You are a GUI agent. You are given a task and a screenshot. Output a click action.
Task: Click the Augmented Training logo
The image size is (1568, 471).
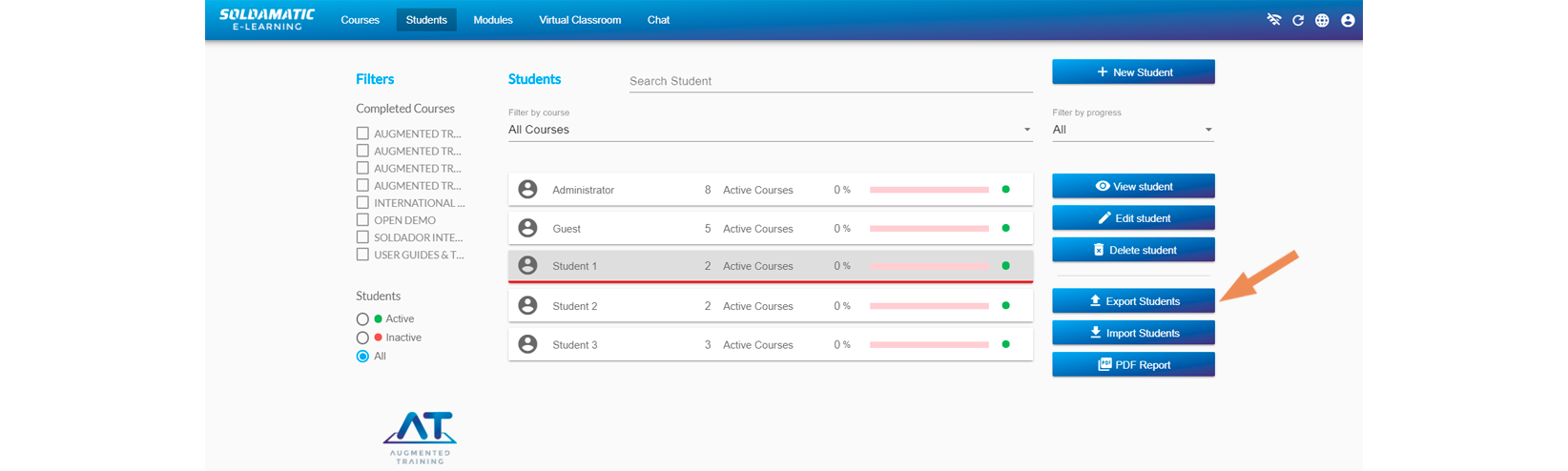pyautogui.click(x=420, y=437)
